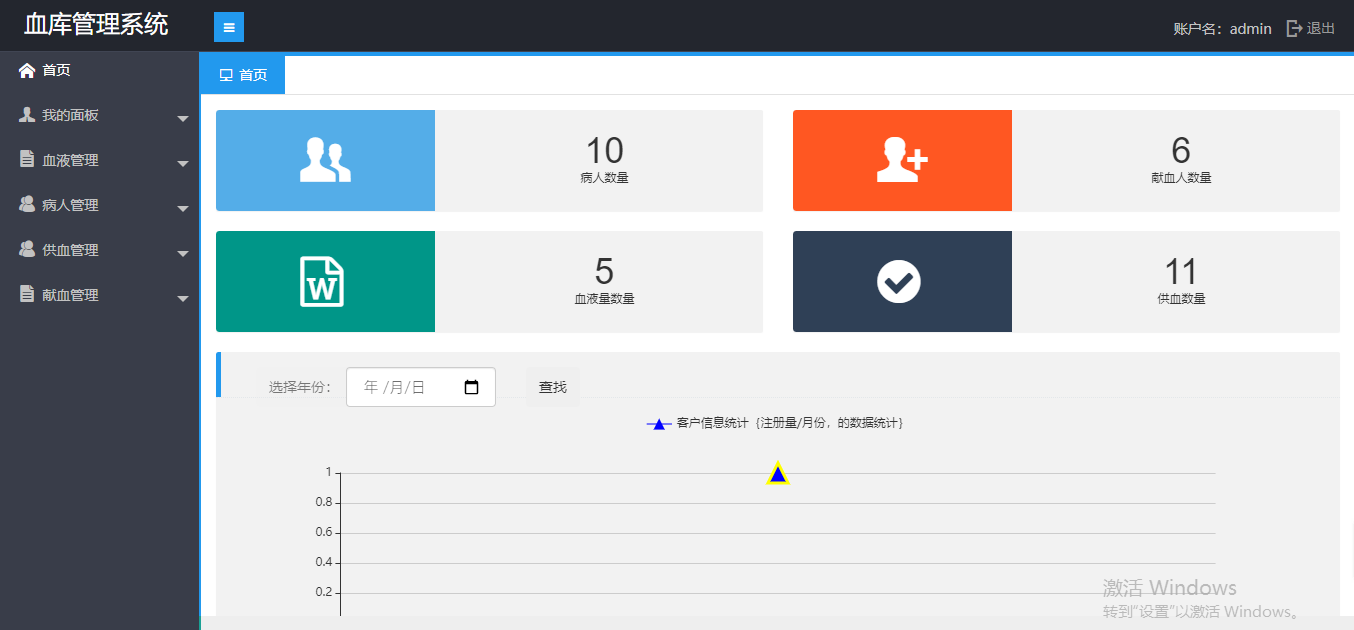The width and height of the screenshot is (1354, 630).
Task: Toggle the 客户信息统计 legend text
Action: [790, 423]
